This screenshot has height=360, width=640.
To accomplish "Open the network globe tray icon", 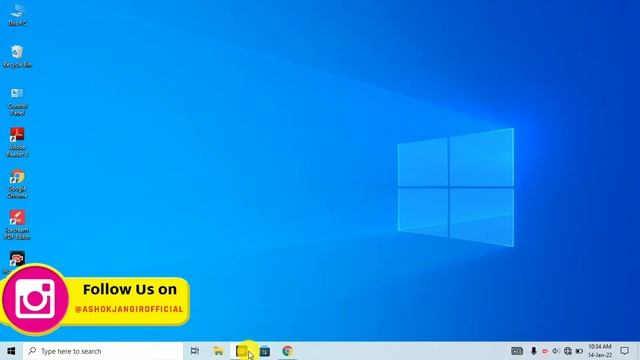I will click(x=568, y=351).
